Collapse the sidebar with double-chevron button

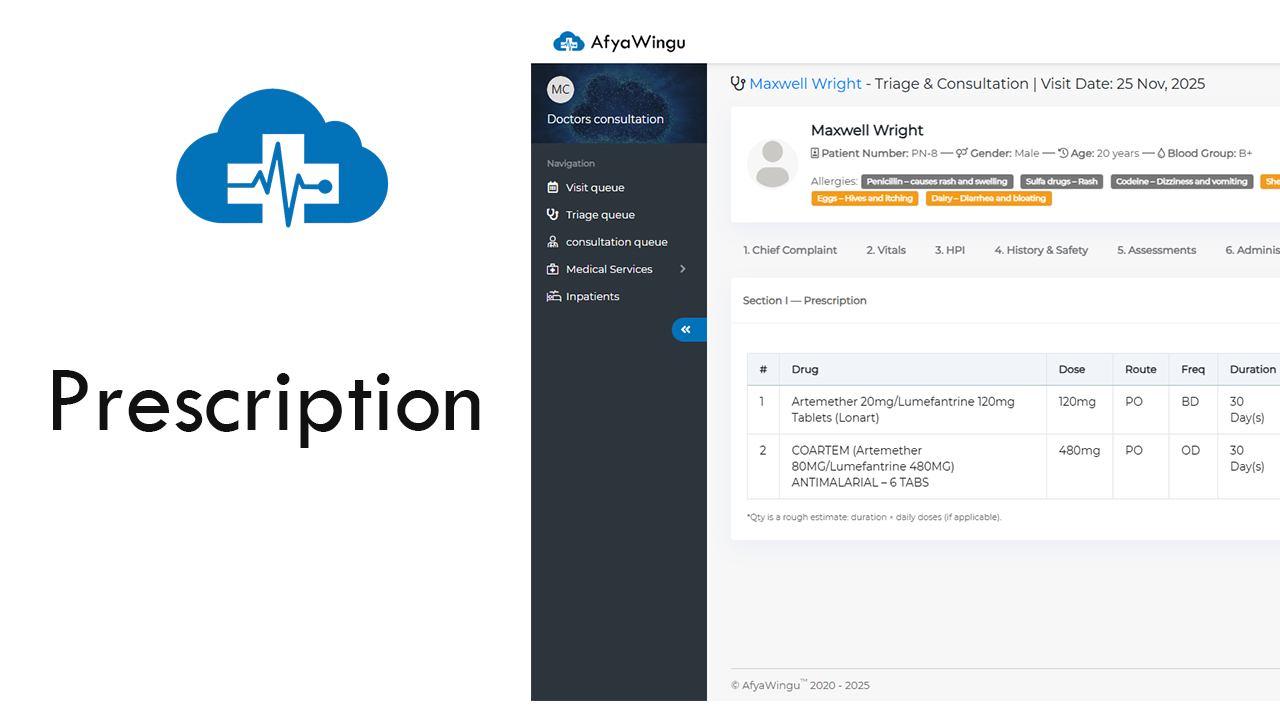click(688, 329)
